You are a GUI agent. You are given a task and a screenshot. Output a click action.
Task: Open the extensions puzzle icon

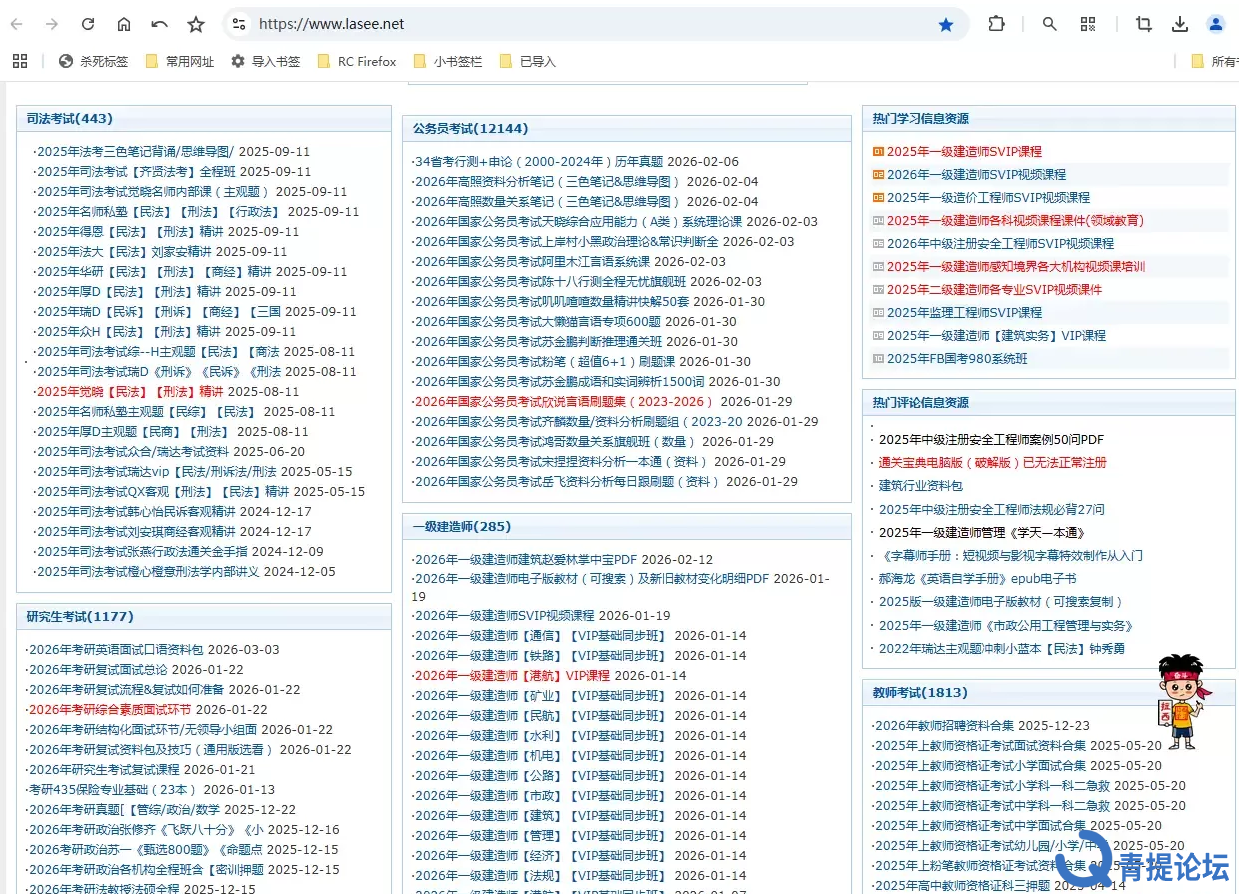996,24
